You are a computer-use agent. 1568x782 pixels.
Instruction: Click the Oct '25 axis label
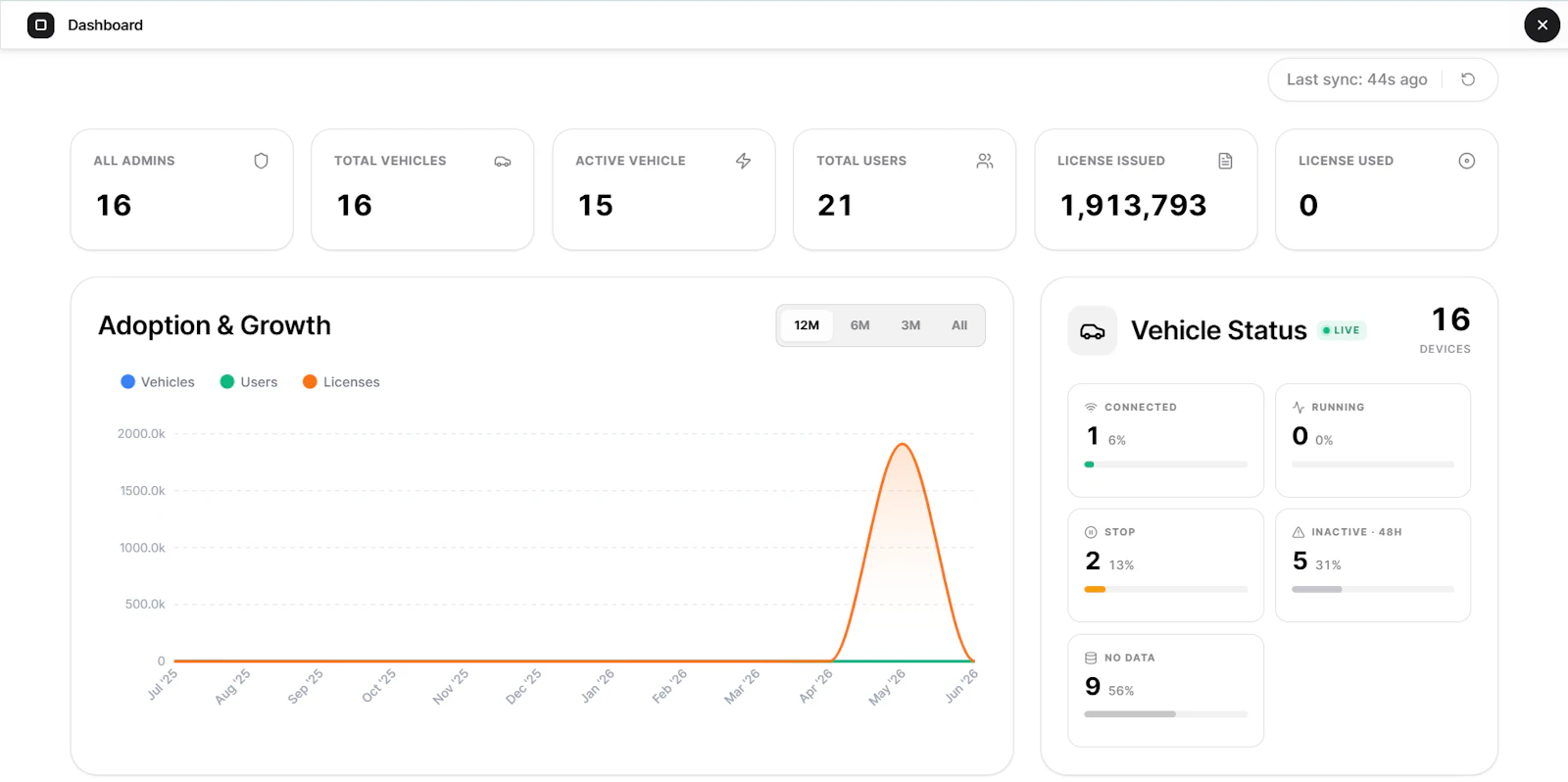point(379,686)
